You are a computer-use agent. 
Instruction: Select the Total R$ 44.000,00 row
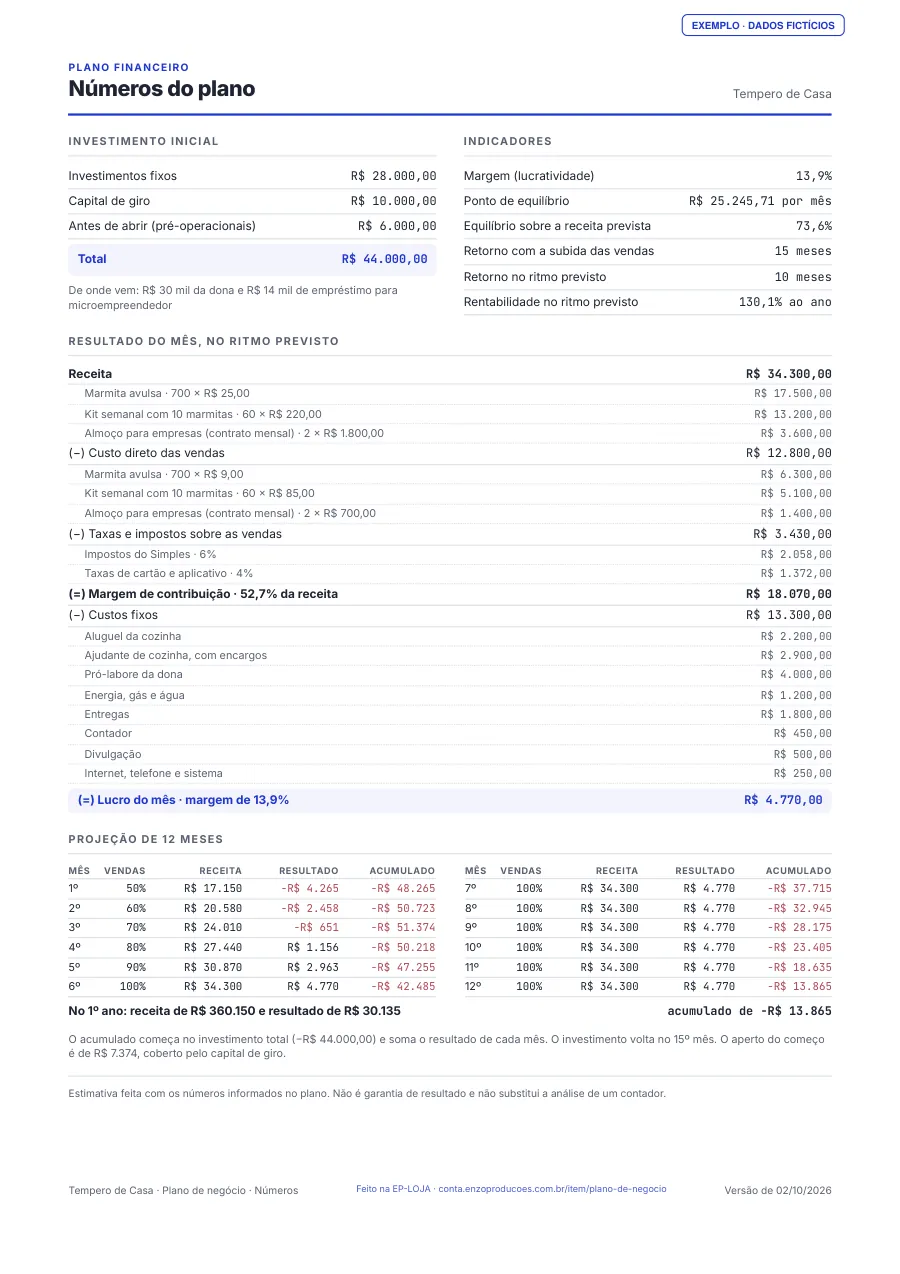(252, 259)
